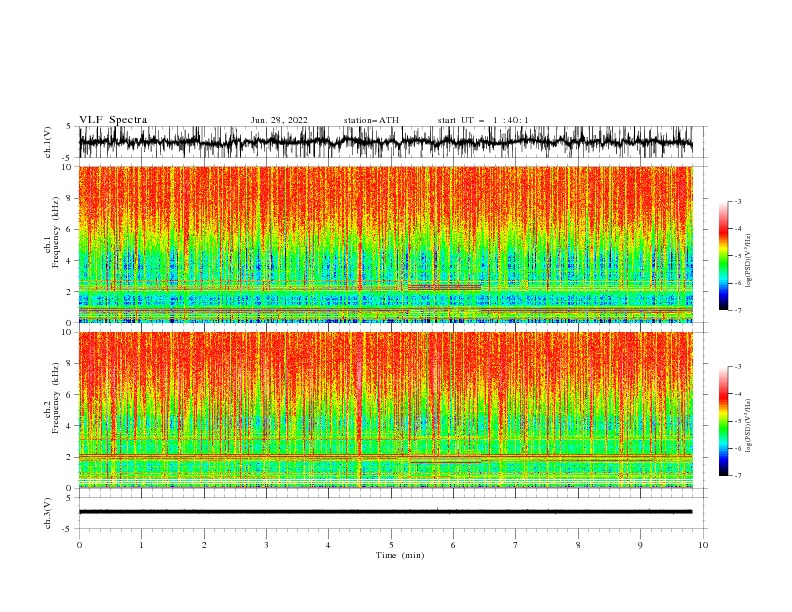
Task: Click the 'ch.3(V)' axis label
Action: (48, 513)
